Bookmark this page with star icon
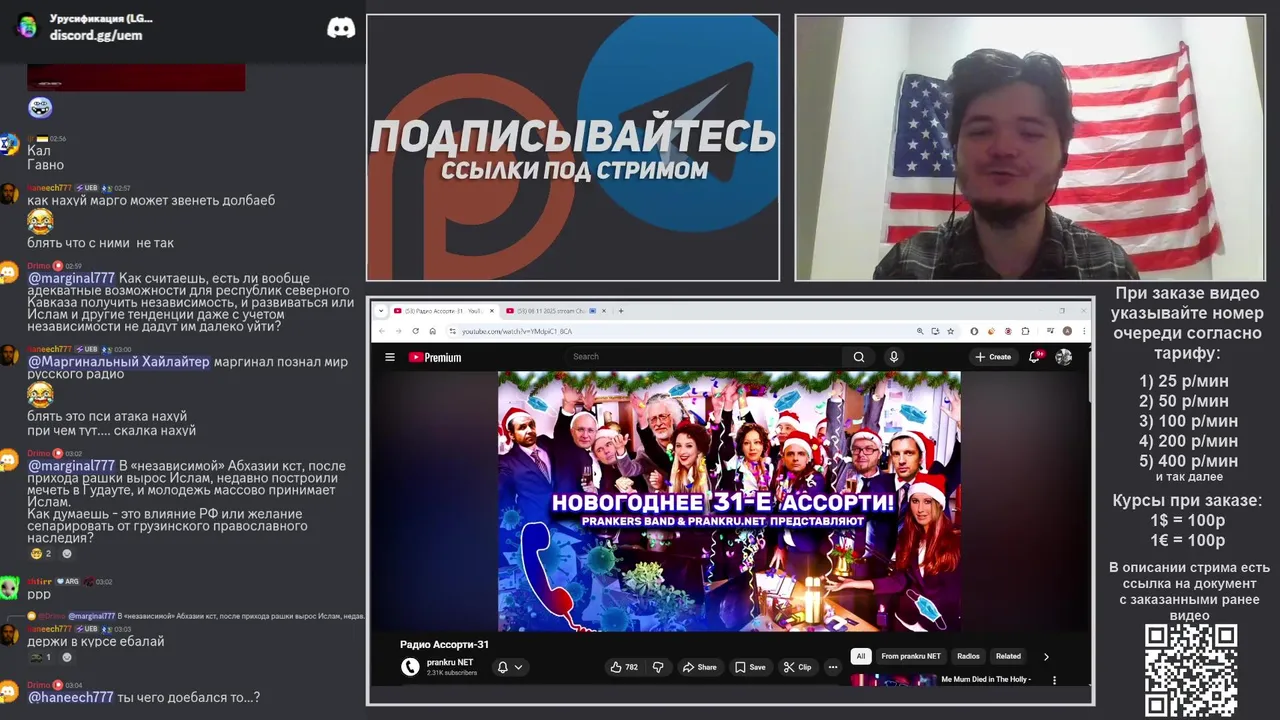Image resolution: width=1280 pixels, height=720 pixels. pyautogui.click(x=950, y=331)
